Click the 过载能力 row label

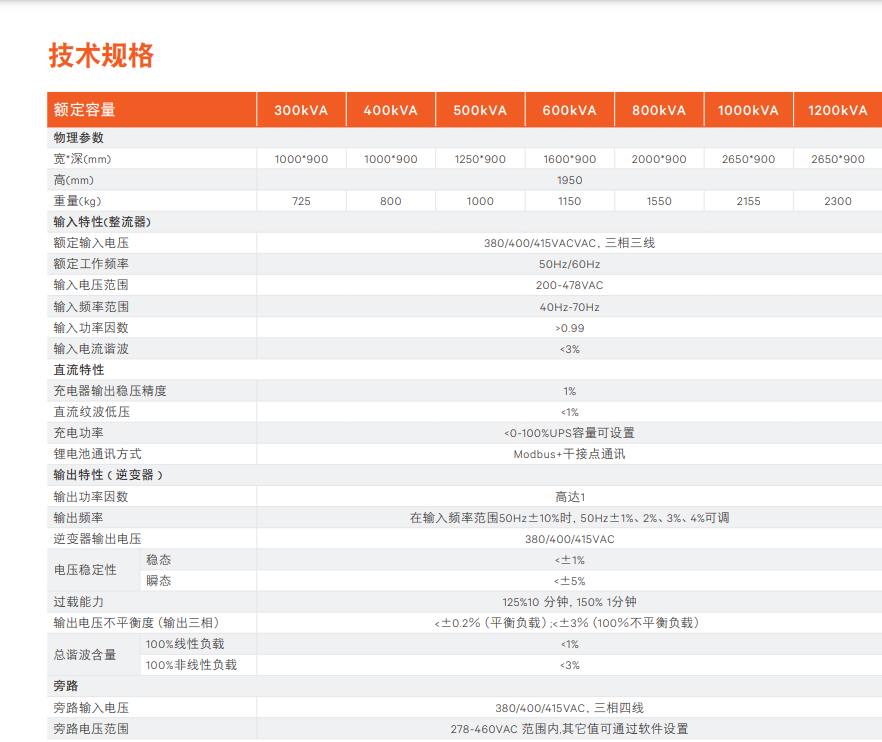[79, 602]
